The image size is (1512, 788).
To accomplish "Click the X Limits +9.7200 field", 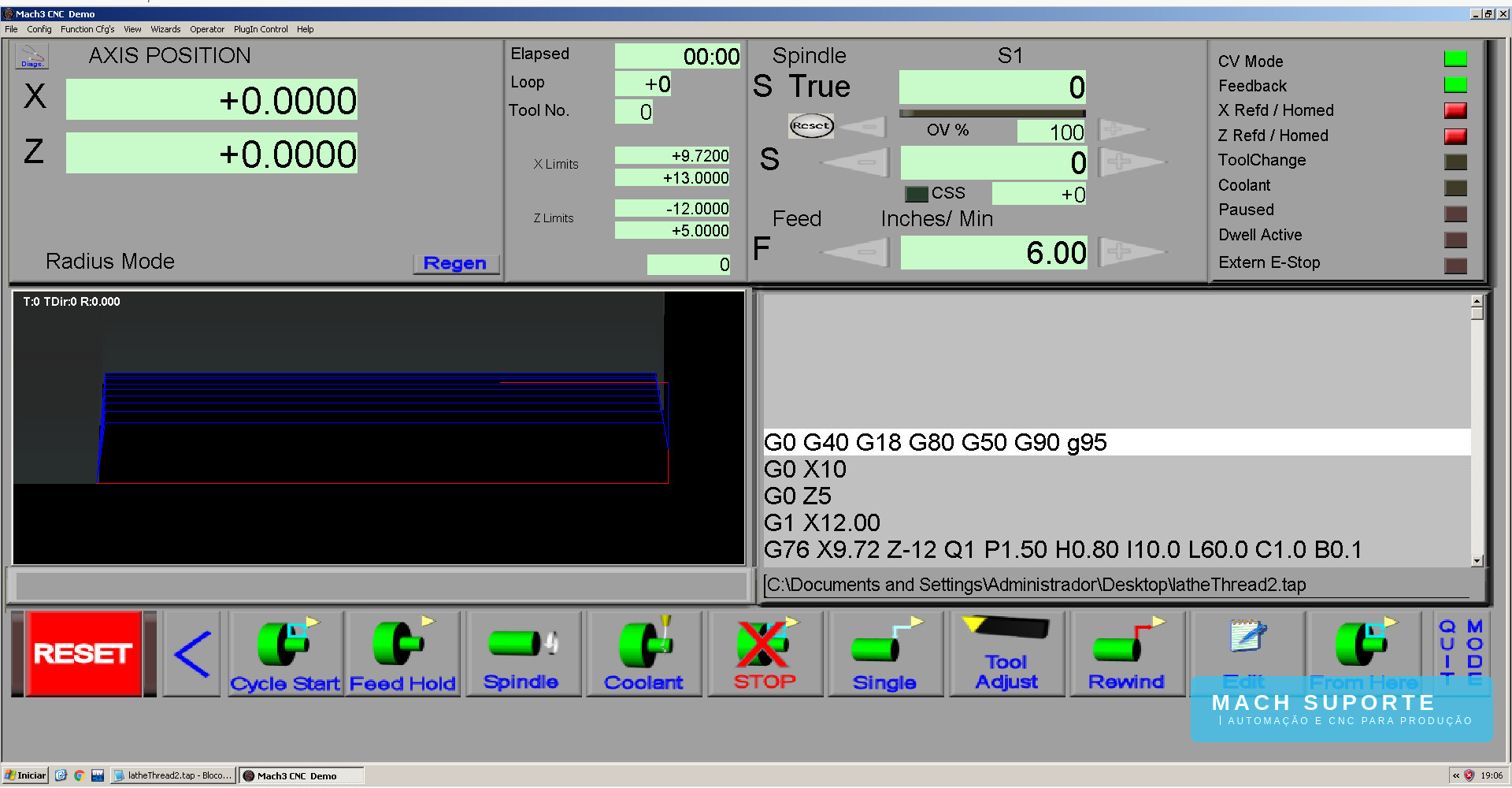I will (x=672, y=156).
